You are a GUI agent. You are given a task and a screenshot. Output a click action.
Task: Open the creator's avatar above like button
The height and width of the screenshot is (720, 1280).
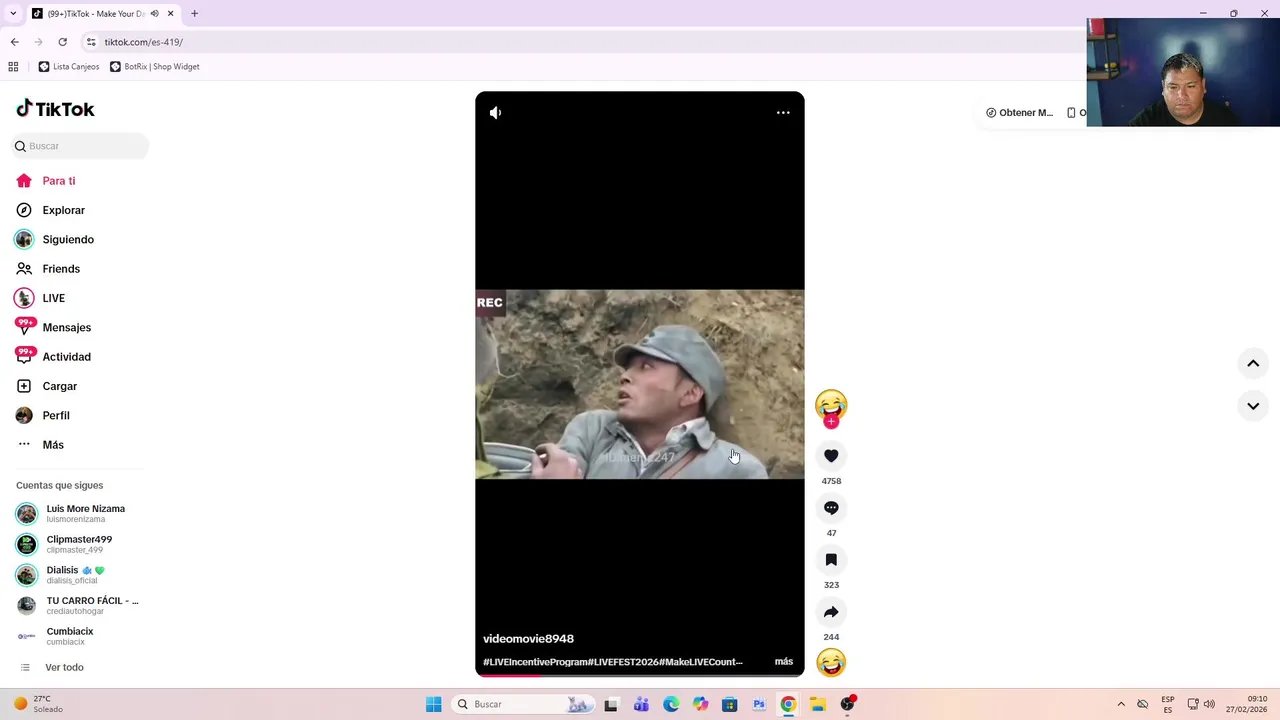click(x=831, y=404)
